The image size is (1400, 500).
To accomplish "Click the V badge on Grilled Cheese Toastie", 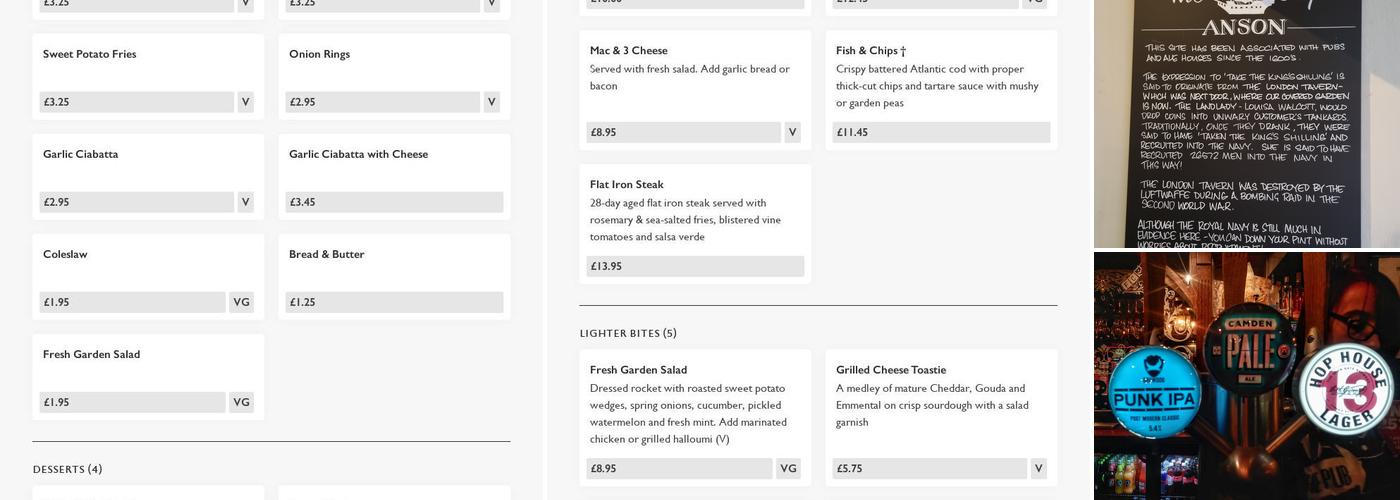I will pyautogui.click(x=1038, y=468).
